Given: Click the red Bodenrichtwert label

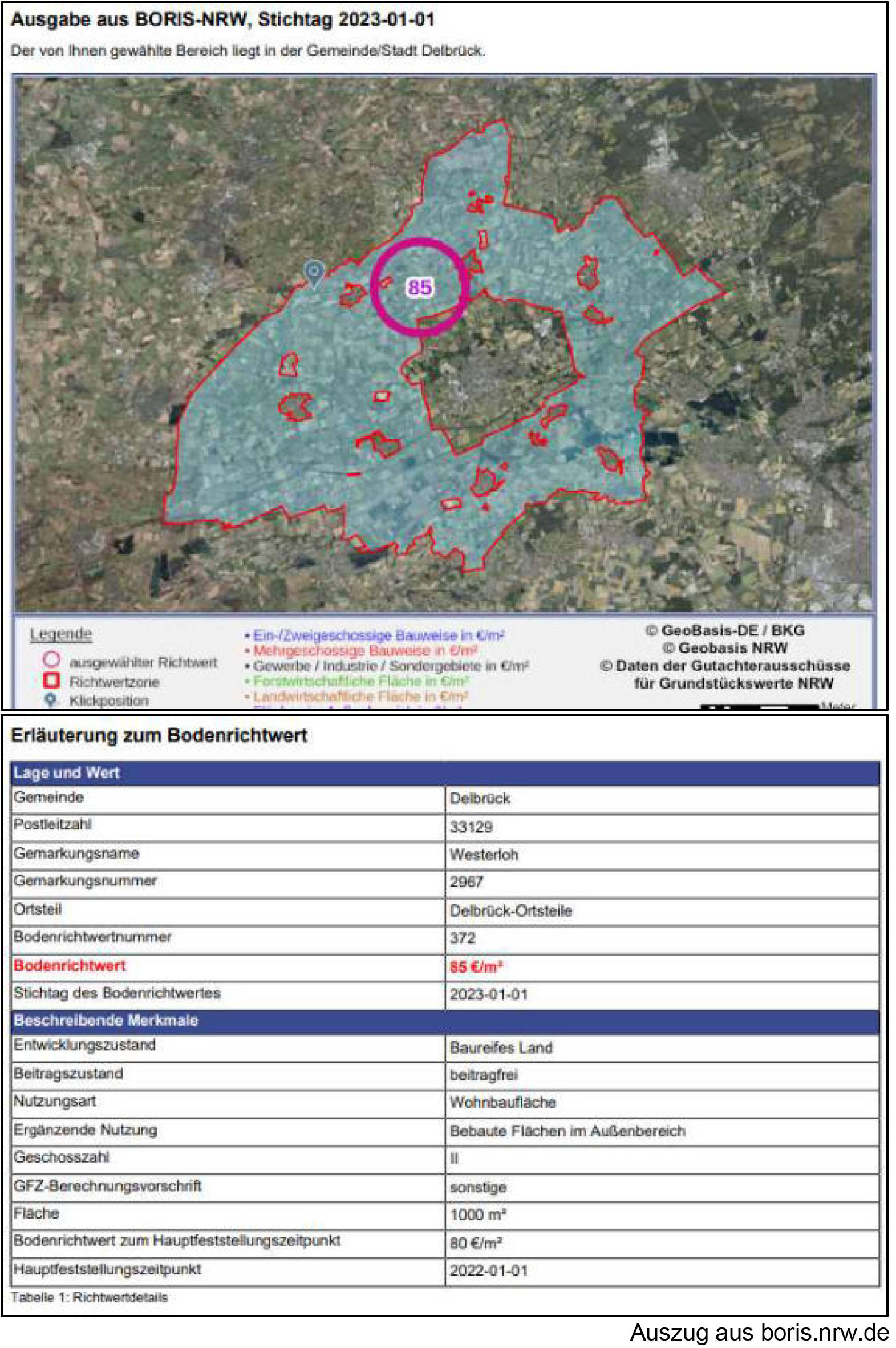Looking at the screenshot, I should (70, 965).
